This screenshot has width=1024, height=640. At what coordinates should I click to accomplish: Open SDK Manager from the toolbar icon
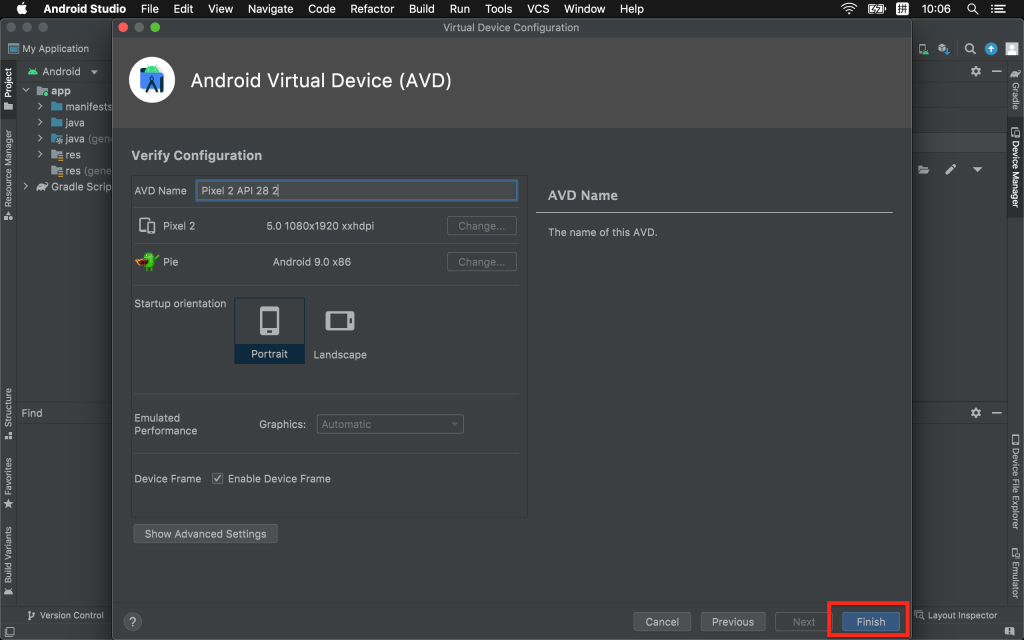[x=944, y=49]
